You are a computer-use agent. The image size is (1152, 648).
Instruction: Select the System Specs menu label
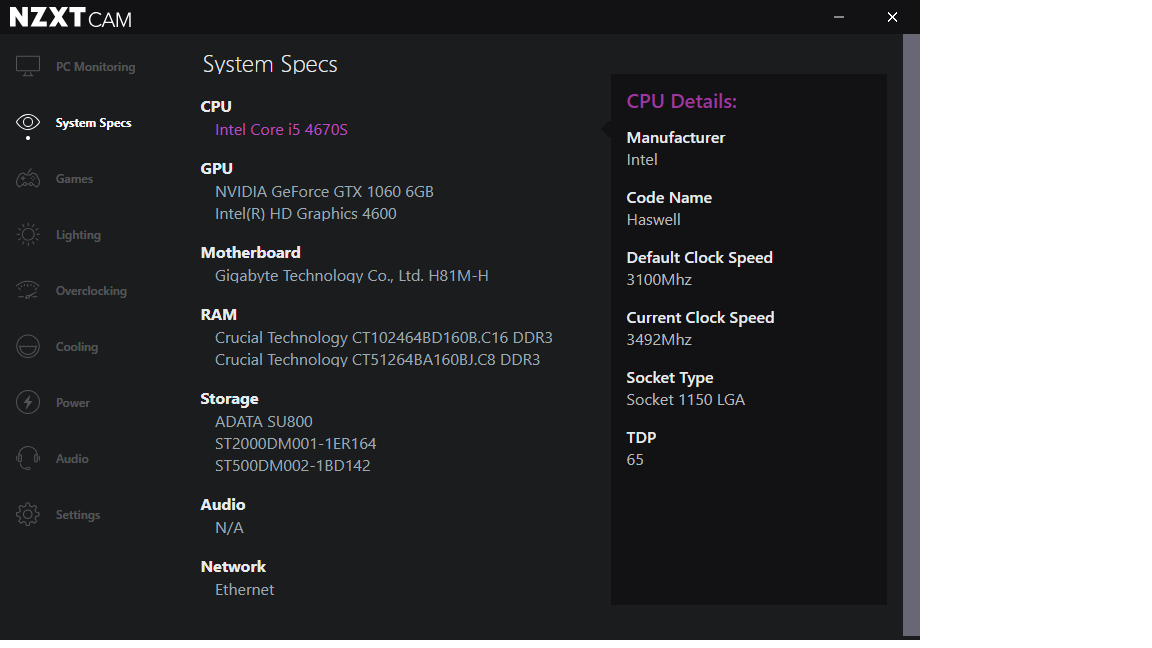93,123
